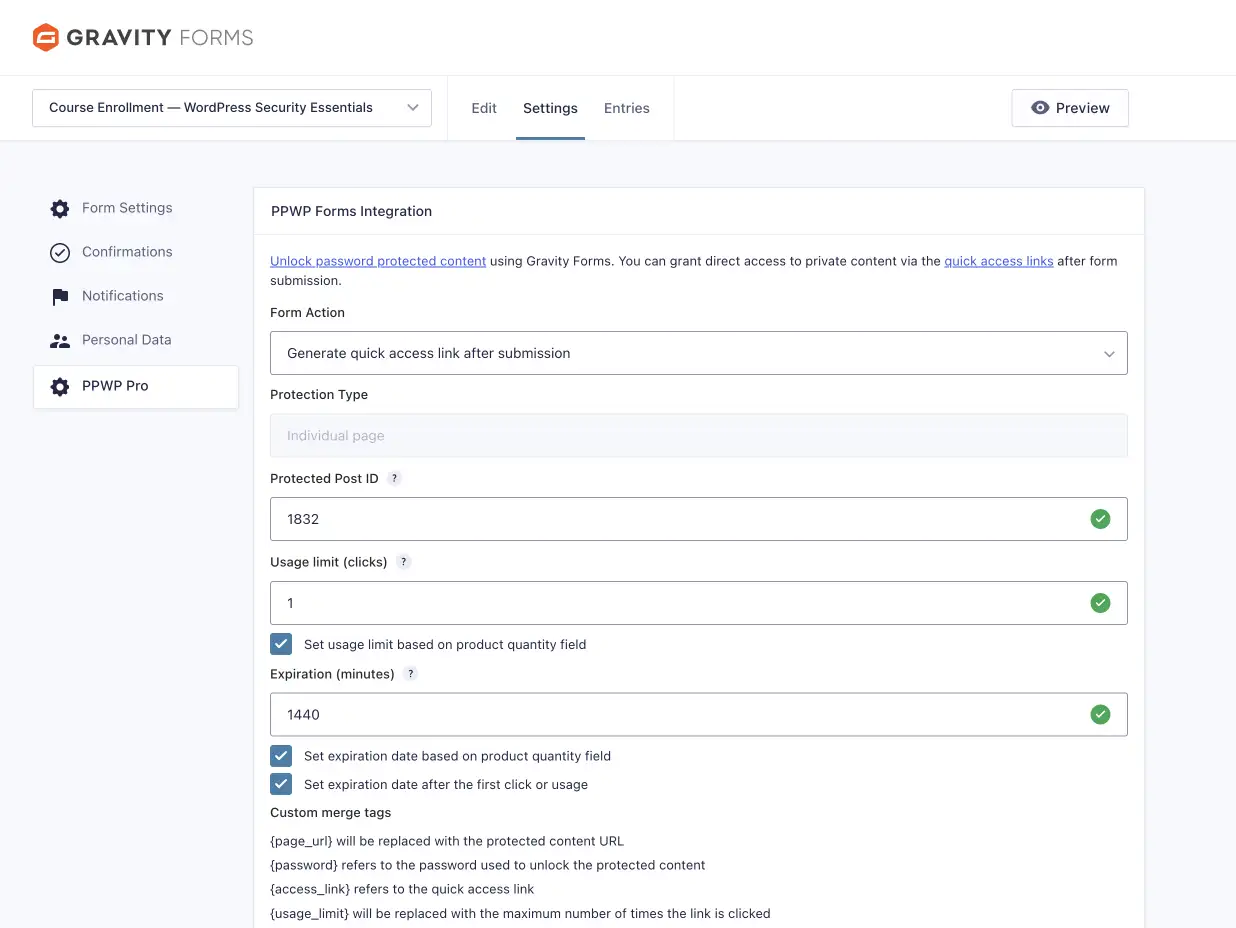Click the {page_url} merge tag description line

coord(447,841)
